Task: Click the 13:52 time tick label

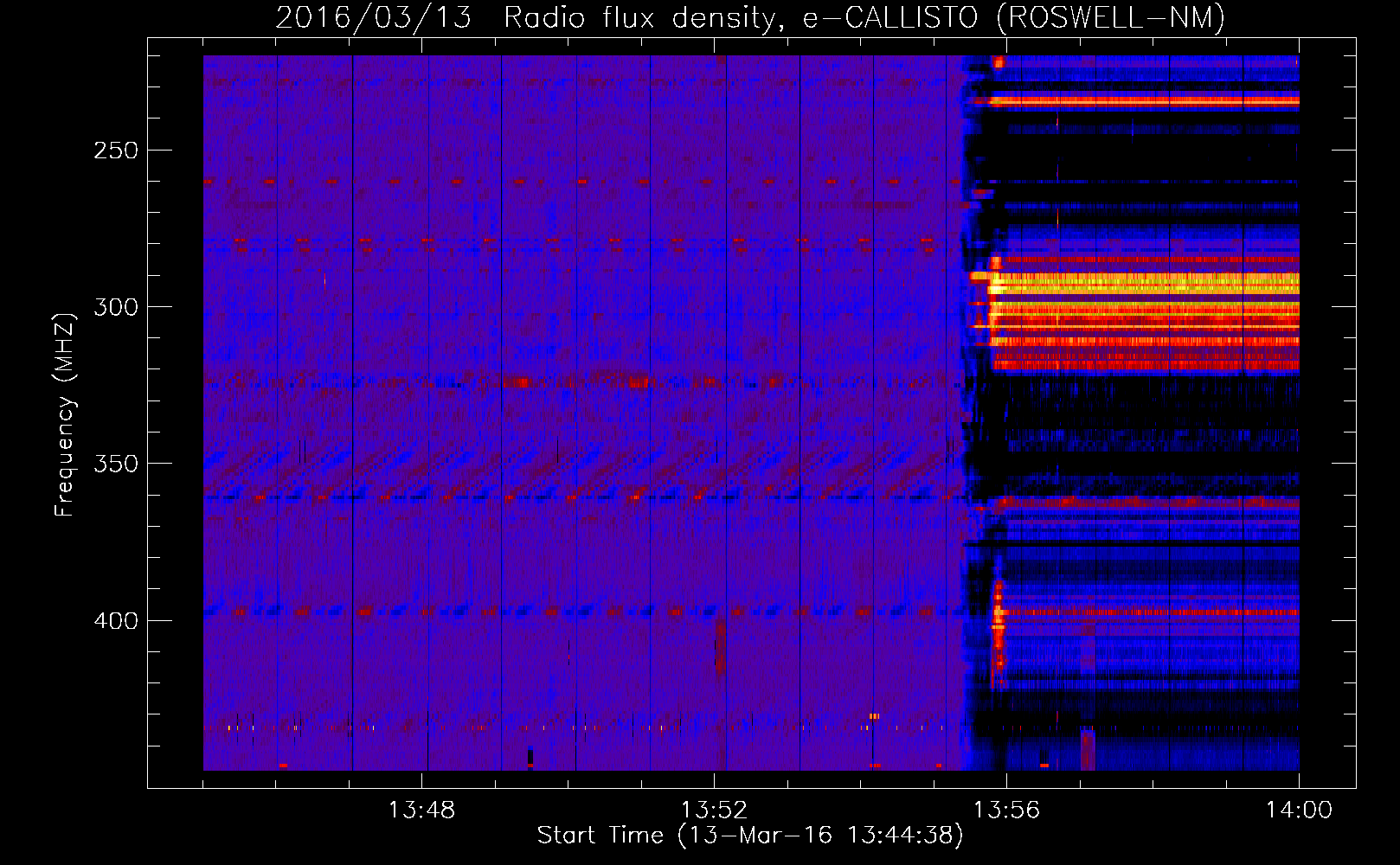Action: click(714, 811)
